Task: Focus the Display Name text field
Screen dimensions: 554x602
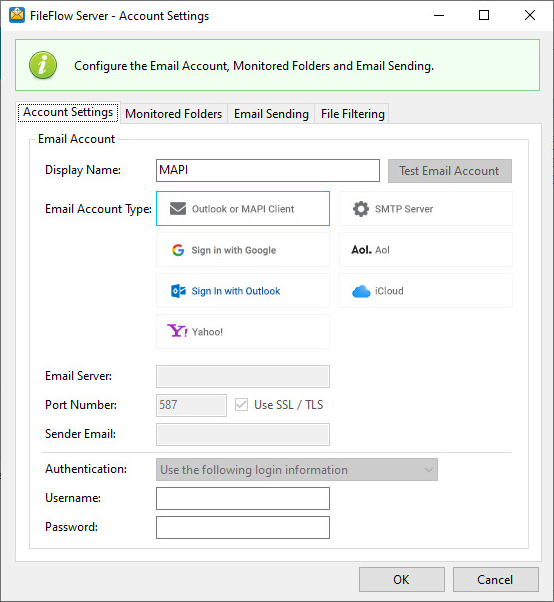Action: (268, 170)
